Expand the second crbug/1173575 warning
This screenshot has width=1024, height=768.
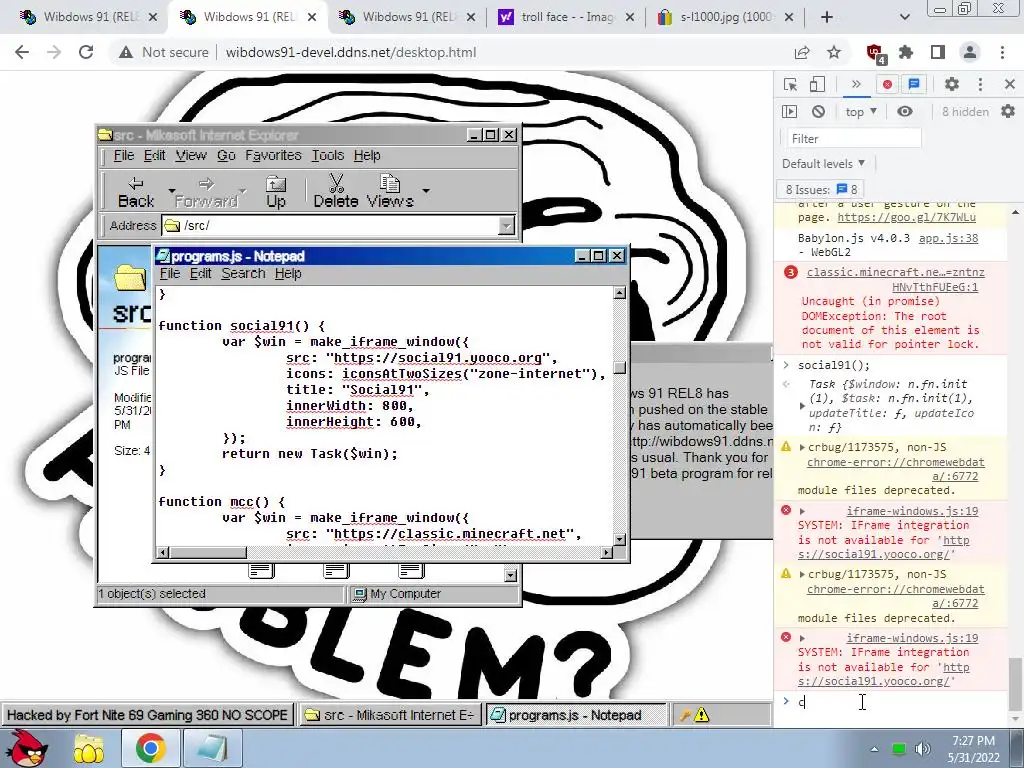click(x=802, y=575)
